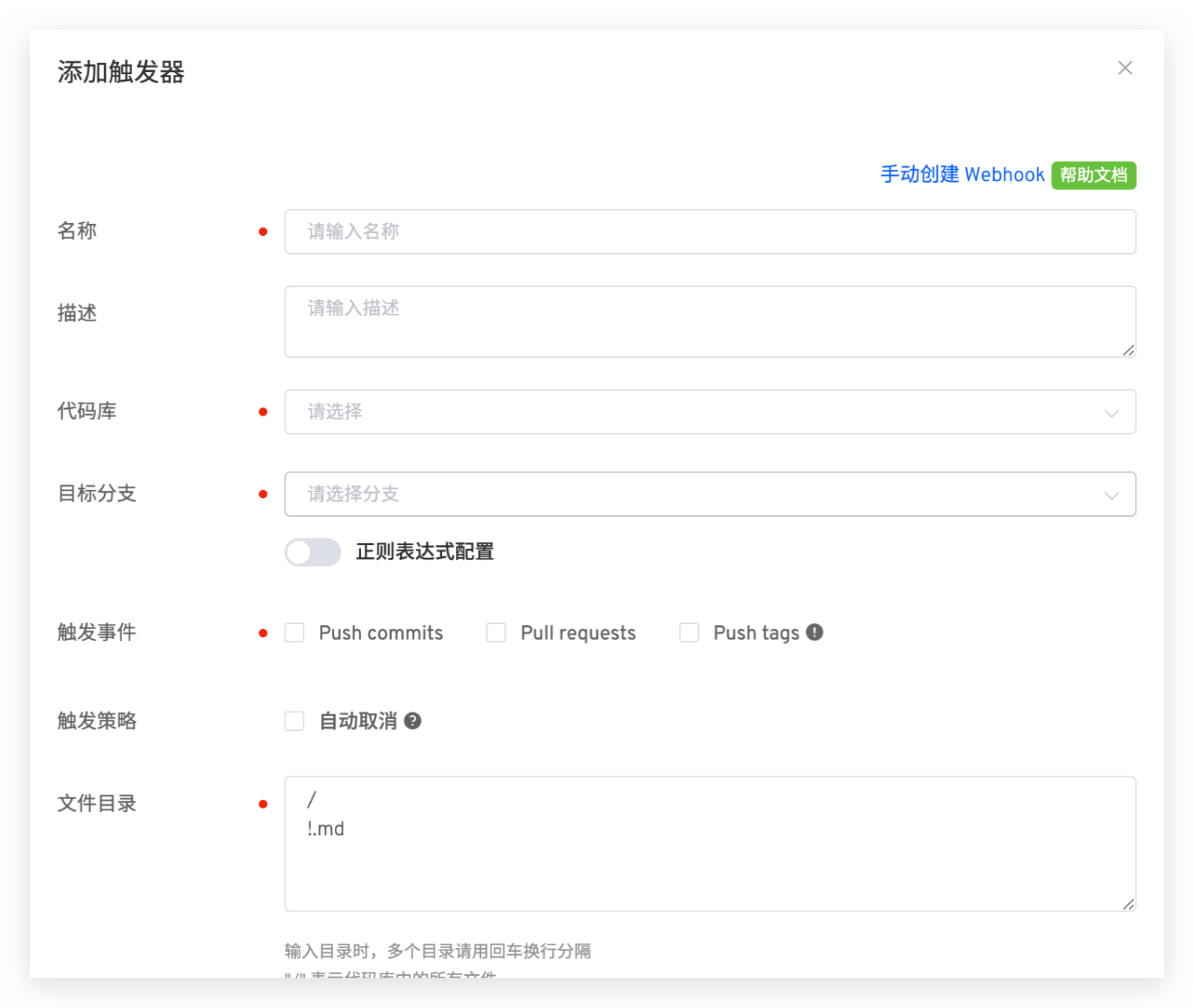Viewport: 1194px width, 1008px height.
Task: Open the 帮助文档 green badge
Action: tap(1093, 175)
